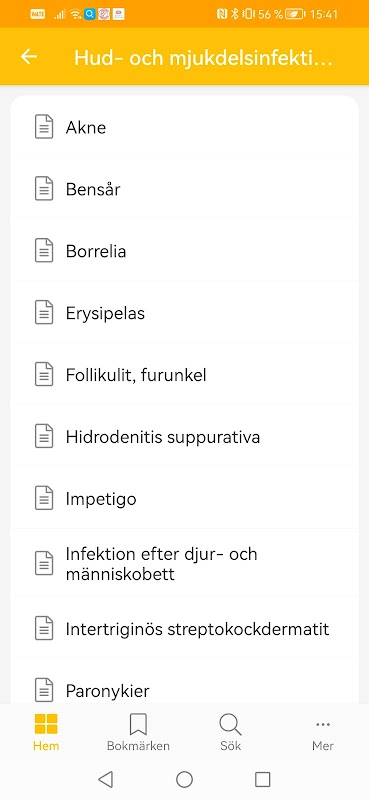Image resolution: width=369 pixels, height=800 pixels.
Task: Tap Android home circle navigation button
Action: point(184,779)
